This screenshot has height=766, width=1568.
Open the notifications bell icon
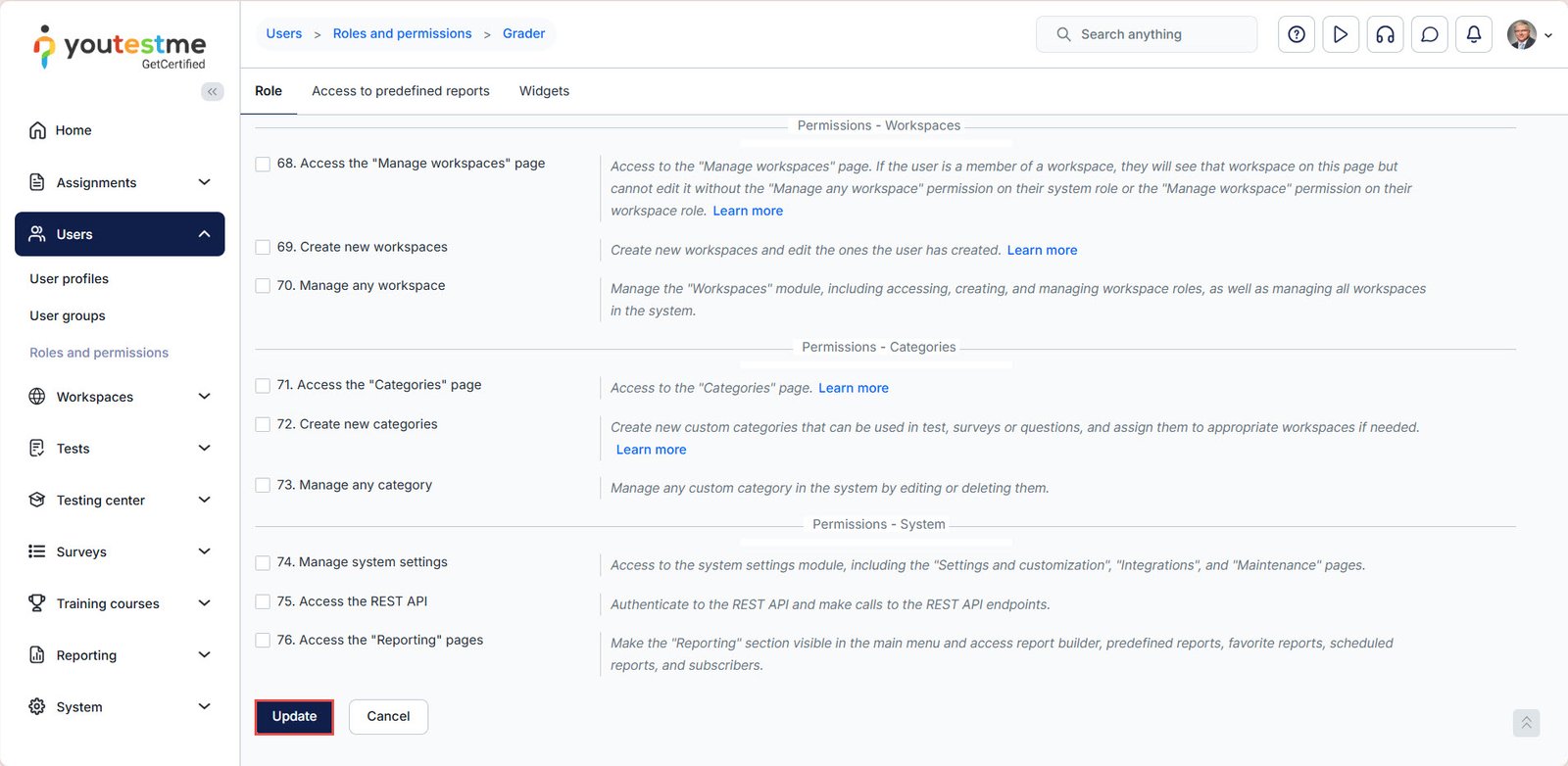coord(1473,34)
